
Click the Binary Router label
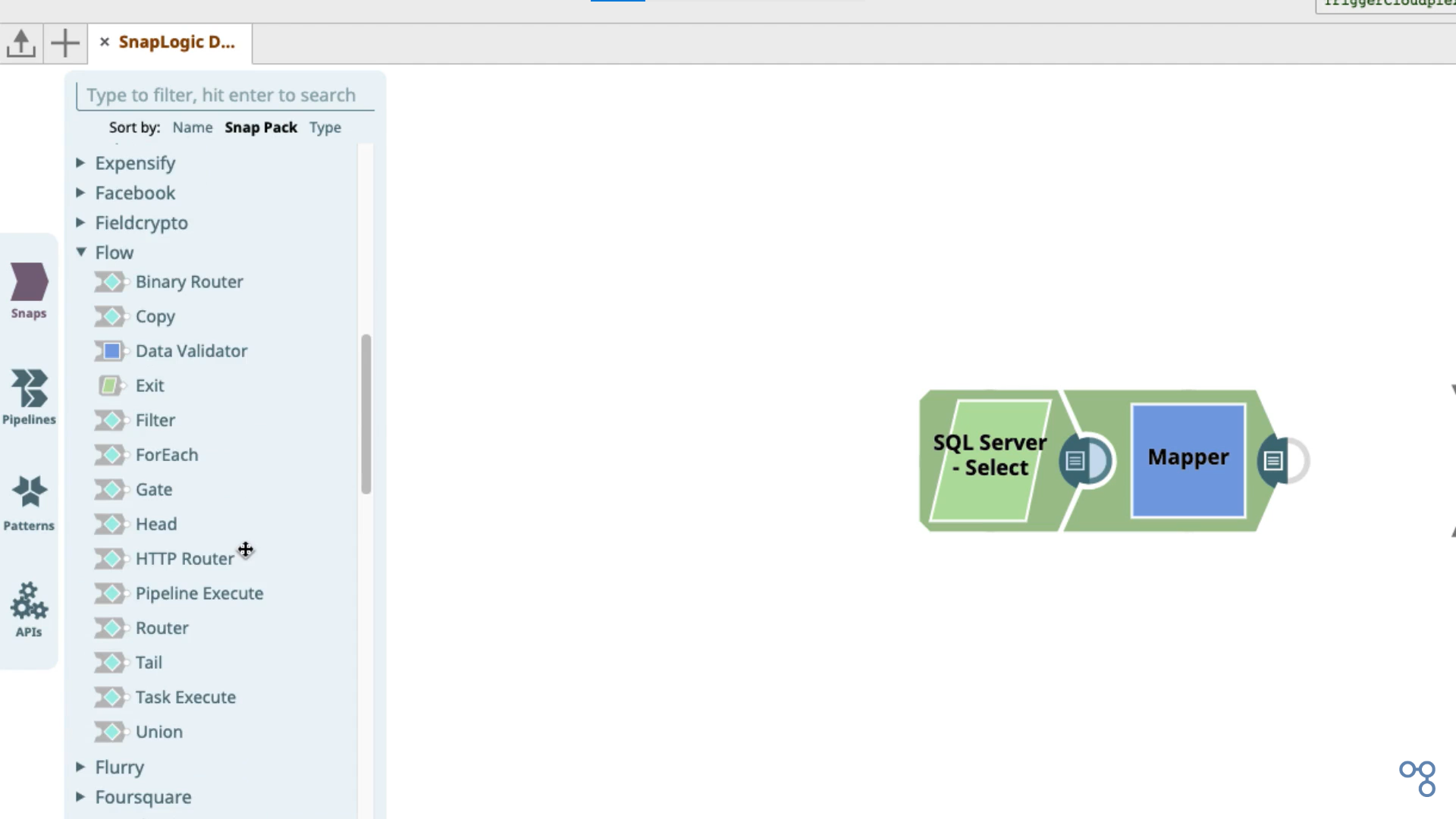click(190, 282)
